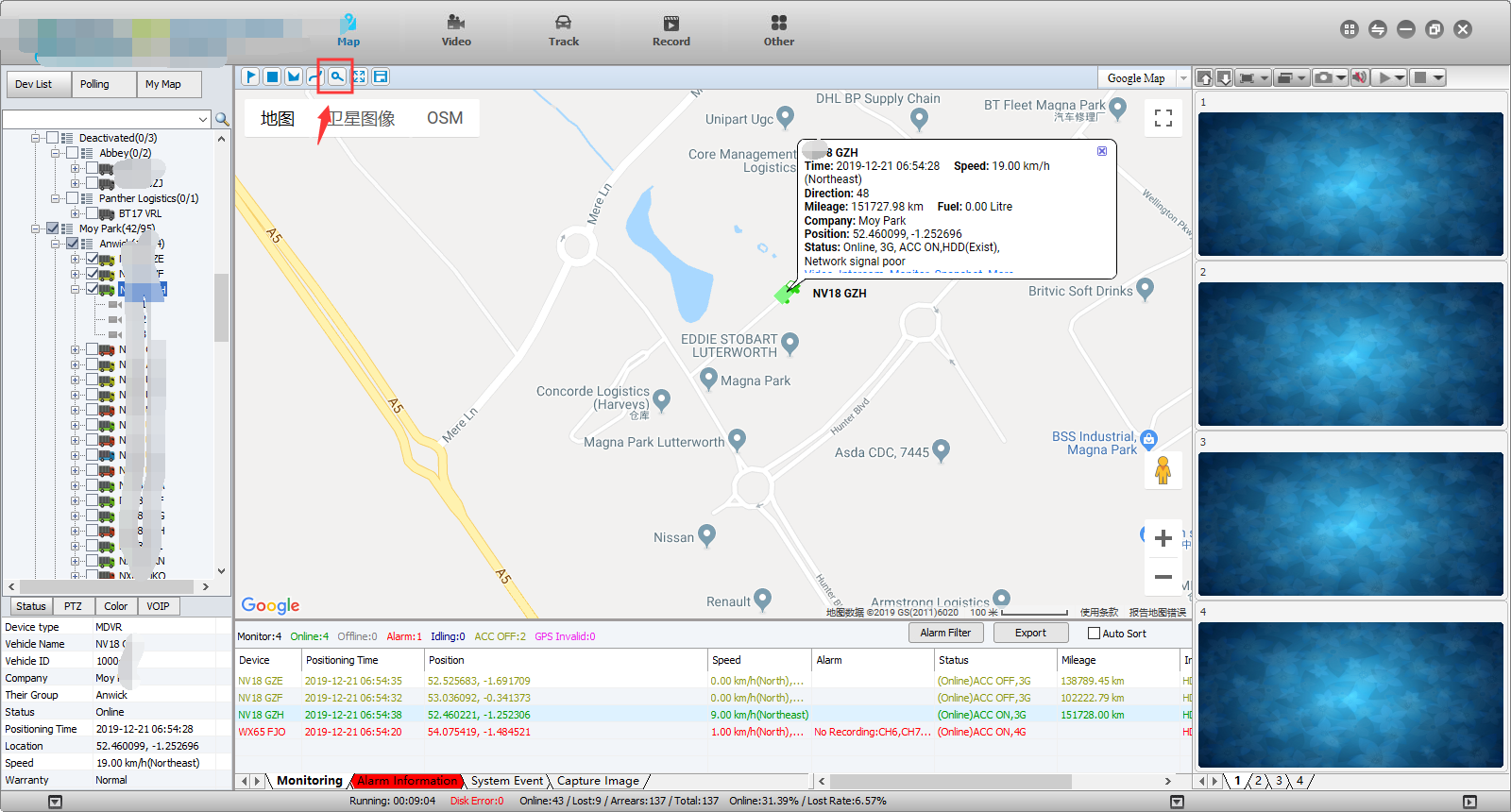Switch to the Polling tab
This screenshot has width=1511, height=812.
coord(104,84)
